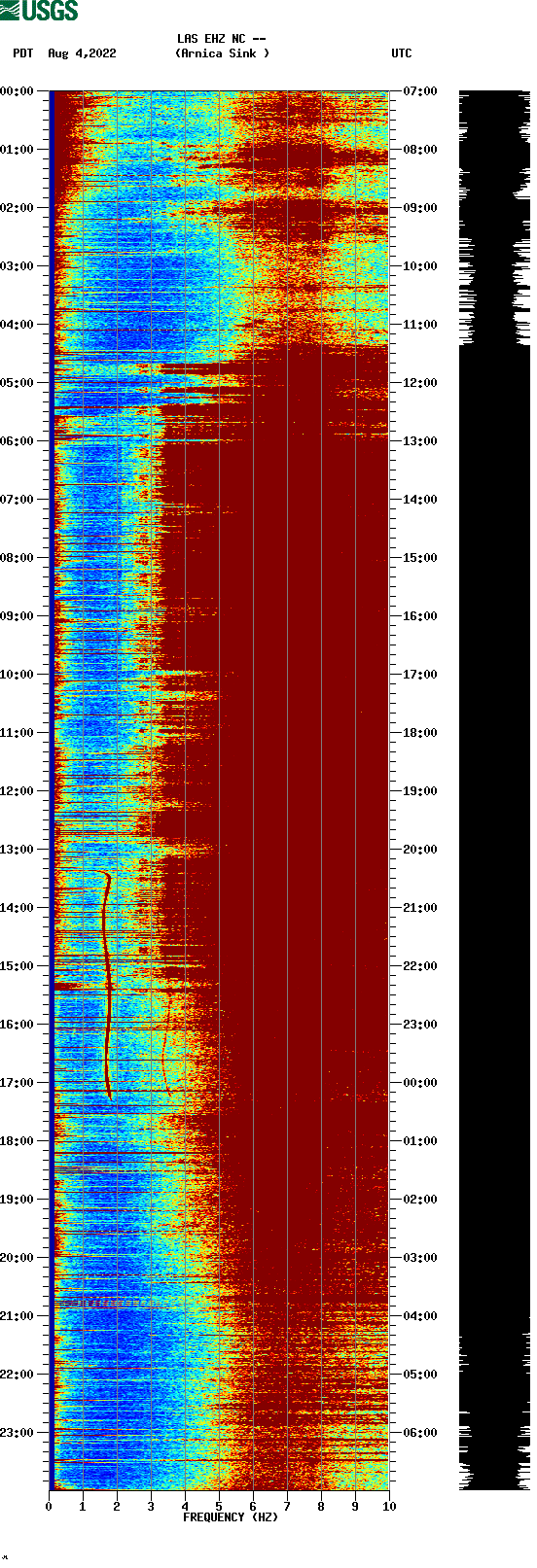Click the UTC time label 17:00
Viewport: 537px width, 1568px height.
click(x=420, y=674)
